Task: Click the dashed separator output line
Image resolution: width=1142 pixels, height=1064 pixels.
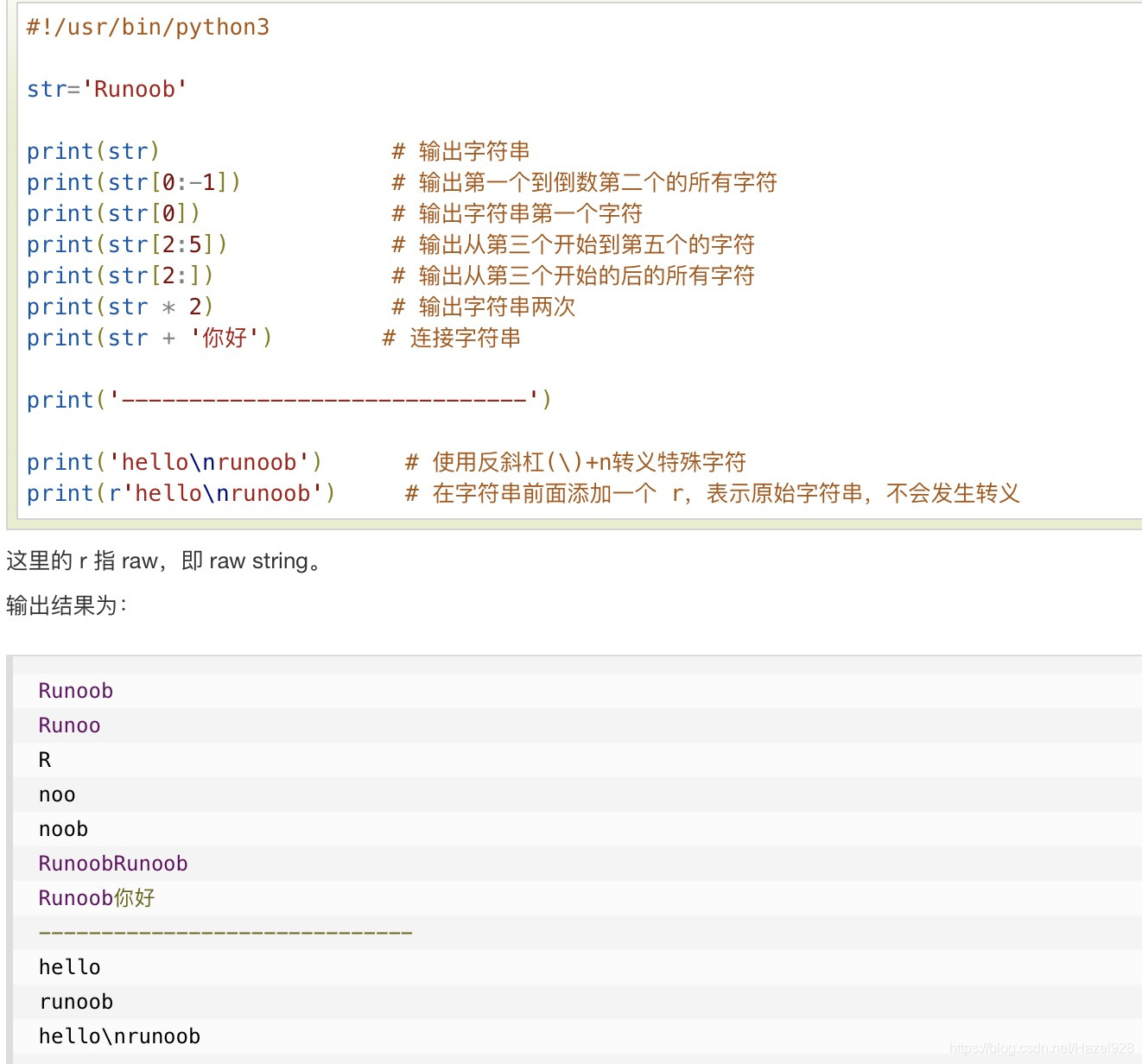Action: point(225,933)
